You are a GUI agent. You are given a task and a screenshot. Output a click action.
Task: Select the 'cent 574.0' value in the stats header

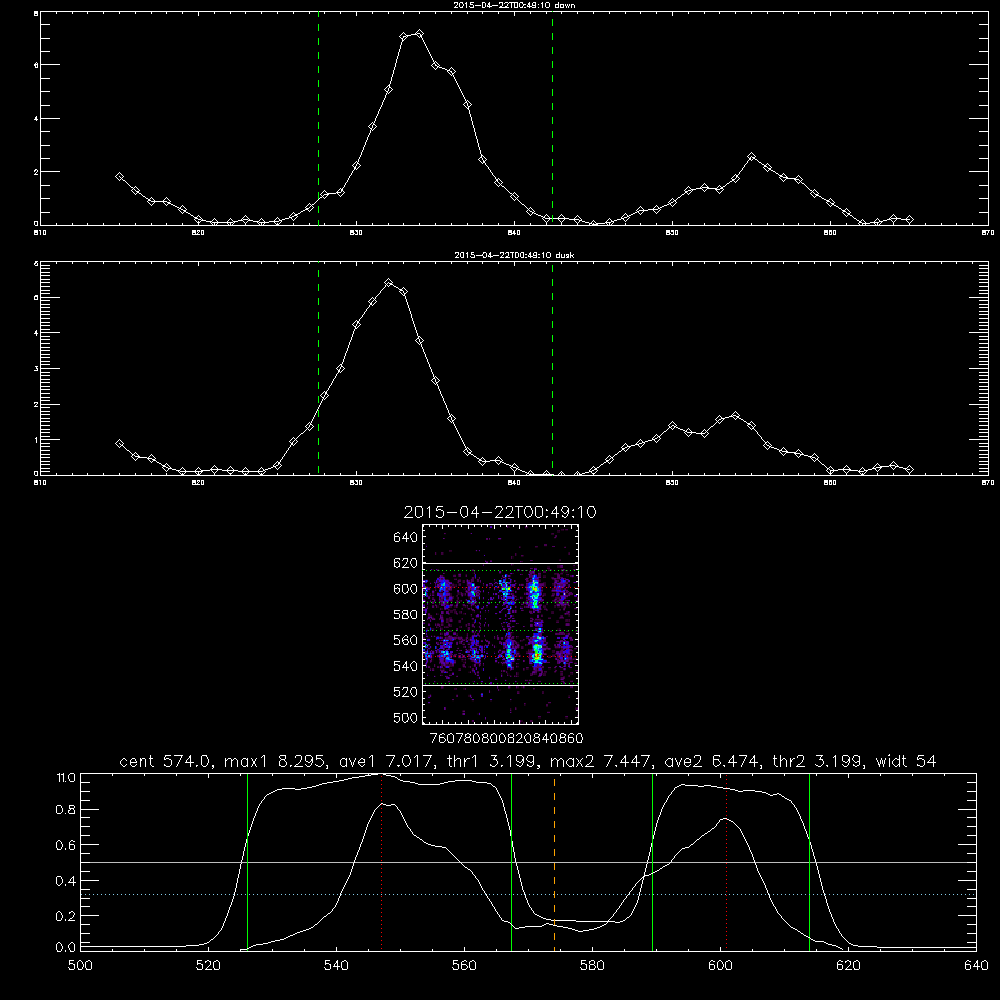(x=166, y=761)
